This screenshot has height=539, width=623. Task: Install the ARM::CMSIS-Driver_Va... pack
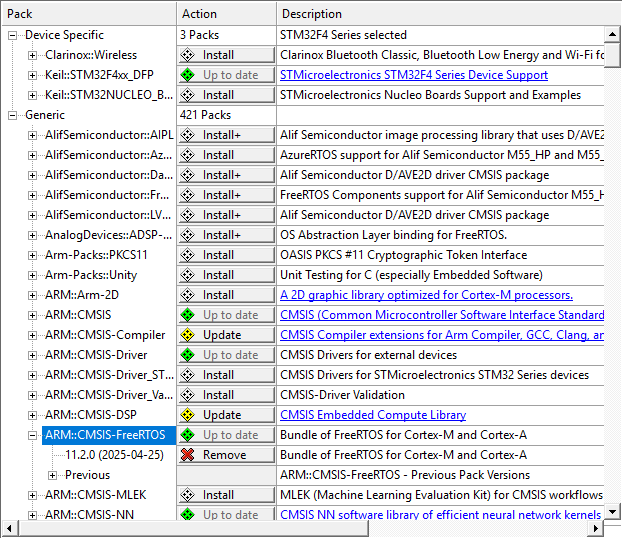[226, 395]
